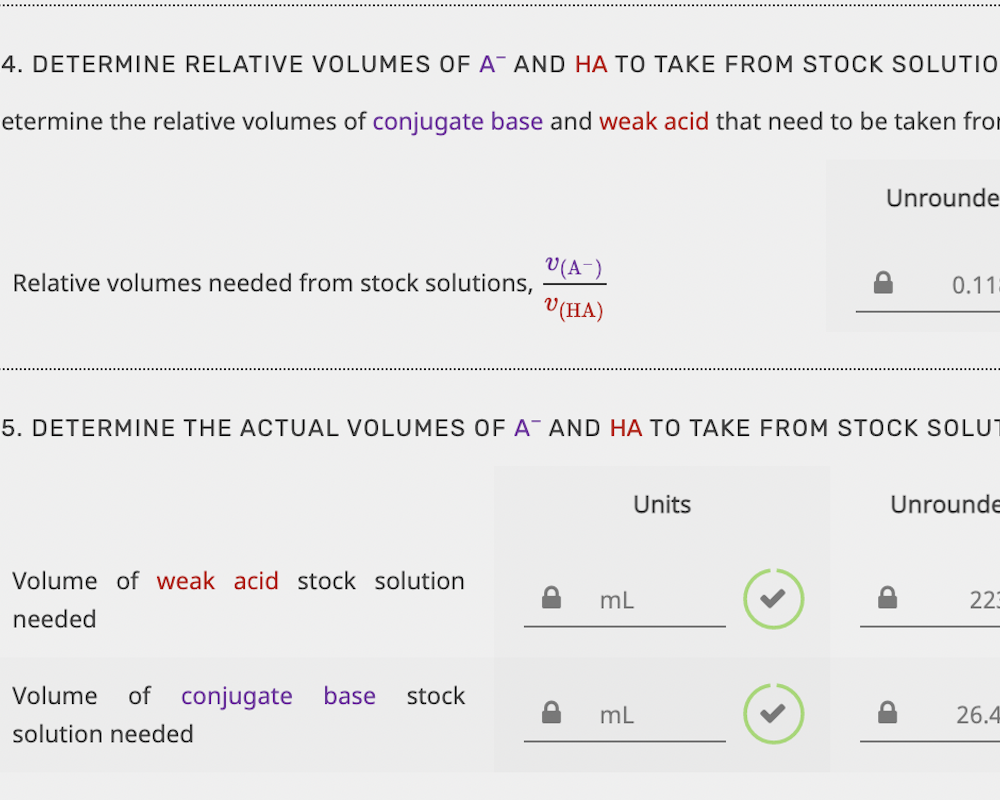The width and height of the screenshot is (1000, 800).
Task: Select the purple conjugate base text in step 4
Action: [x=457, y=121]
